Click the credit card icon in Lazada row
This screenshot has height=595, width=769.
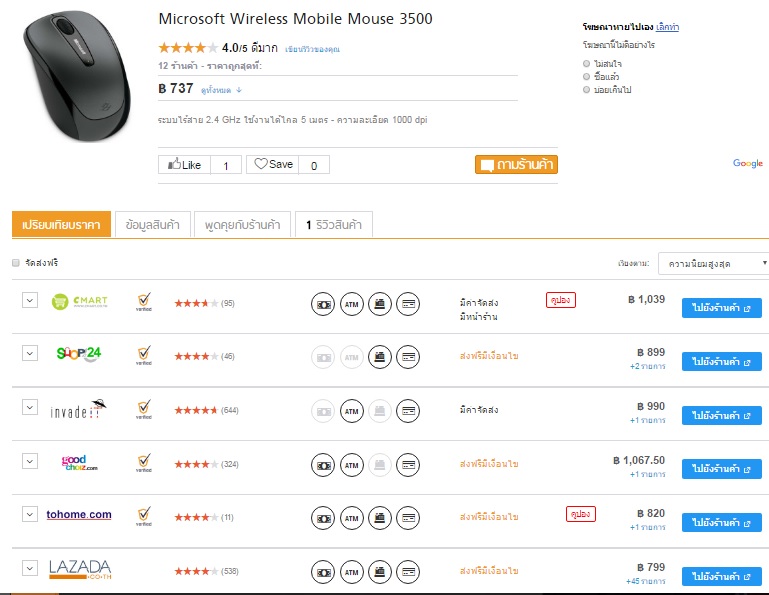(408, 572)
